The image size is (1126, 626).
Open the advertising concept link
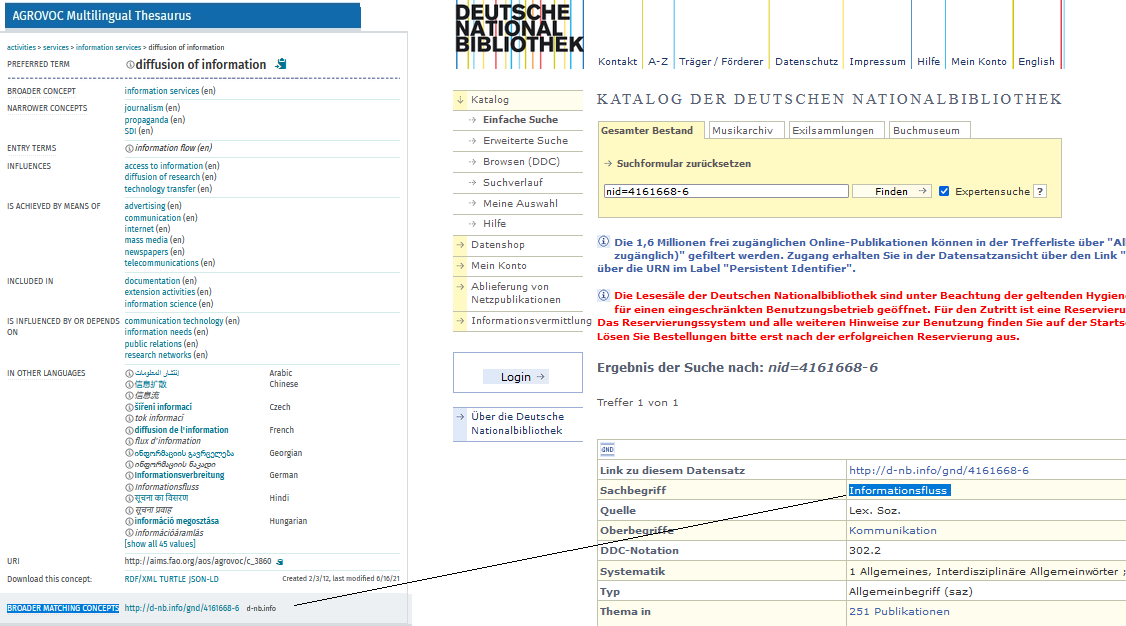pyautogui.click(x=144, y=206)
